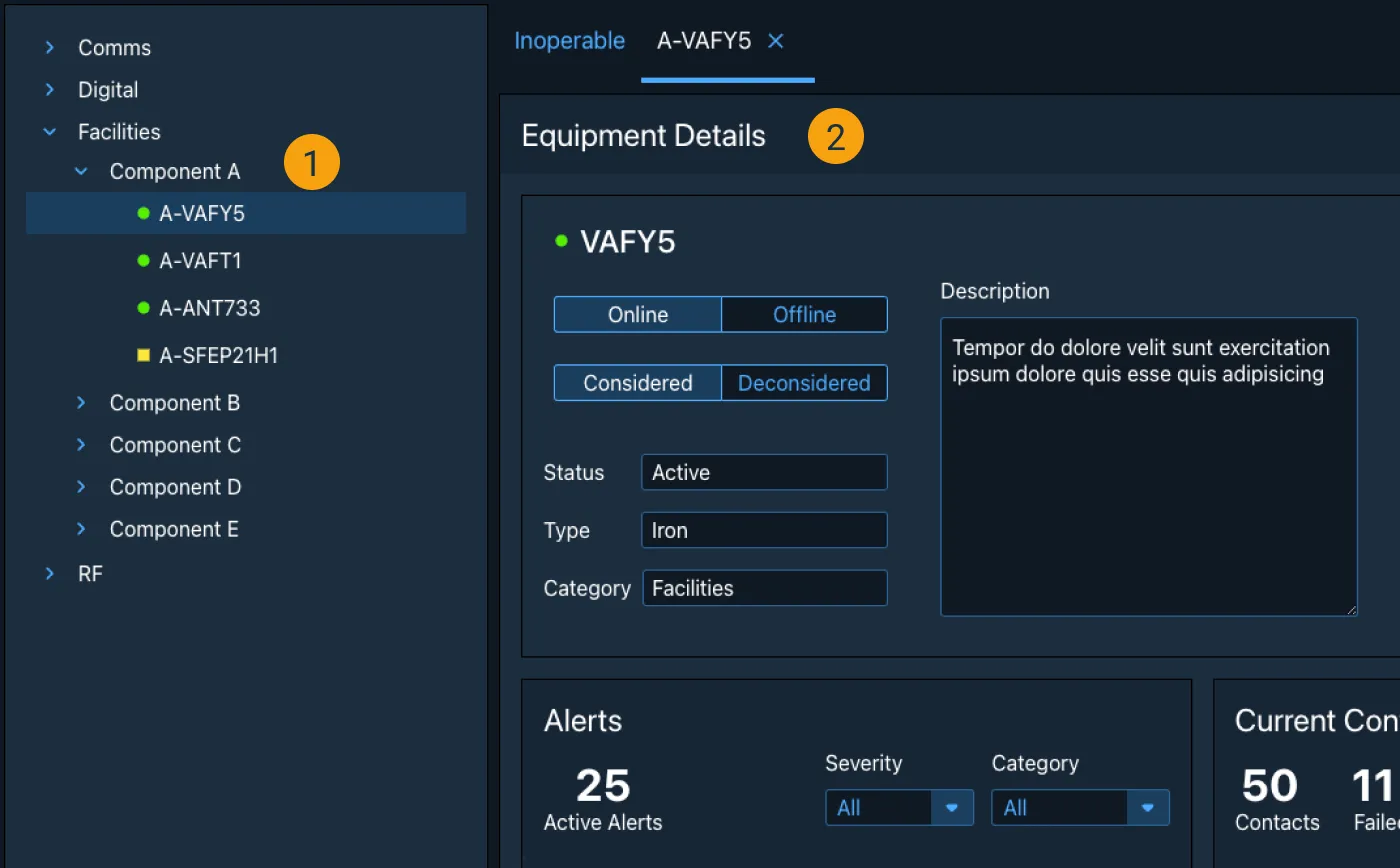
Task: Click the green status dot beside A-ANT733
Action: 143,308
